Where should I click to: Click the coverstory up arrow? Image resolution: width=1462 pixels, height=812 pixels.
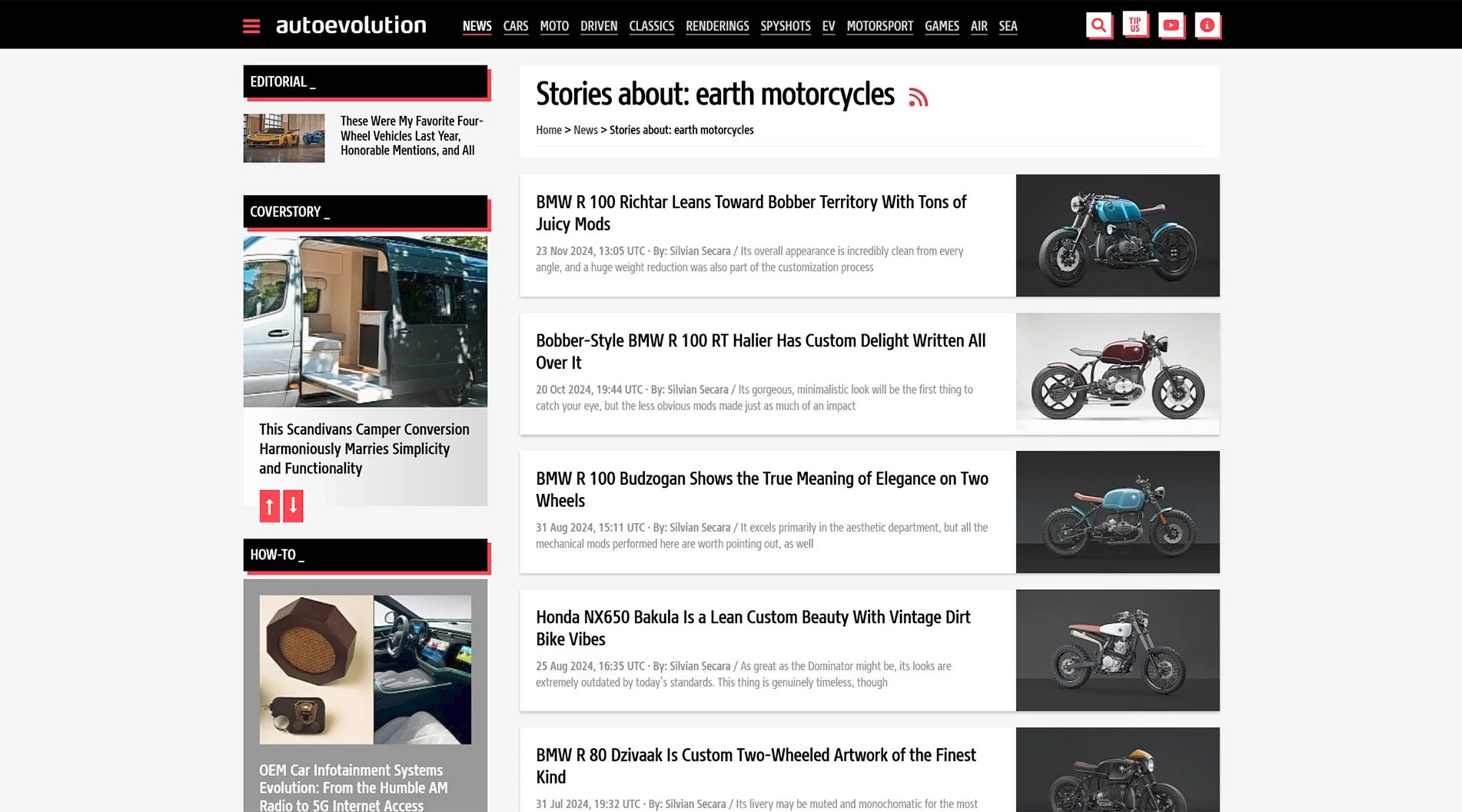tap(269, 506)
